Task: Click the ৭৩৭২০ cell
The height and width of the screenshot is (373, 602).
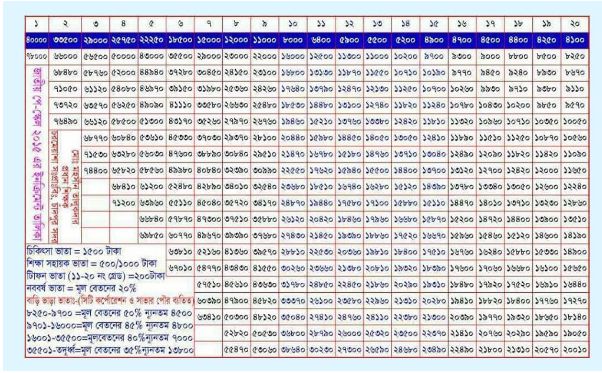Action: pyautogui.click(x=65, y=105)
